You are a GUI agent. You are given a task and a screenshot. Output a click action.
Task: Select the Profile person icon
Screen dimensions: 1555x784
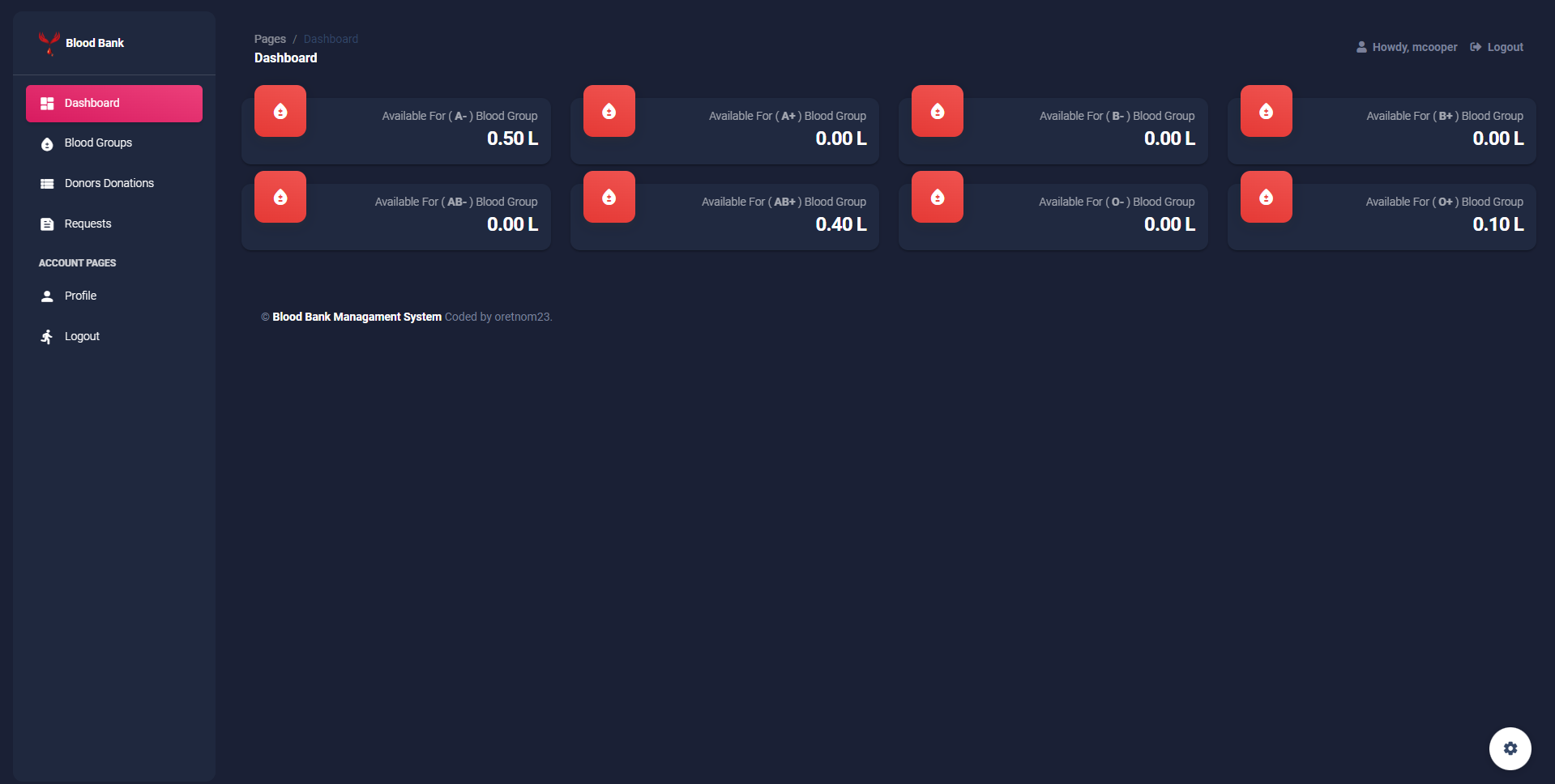click(47, 296)
